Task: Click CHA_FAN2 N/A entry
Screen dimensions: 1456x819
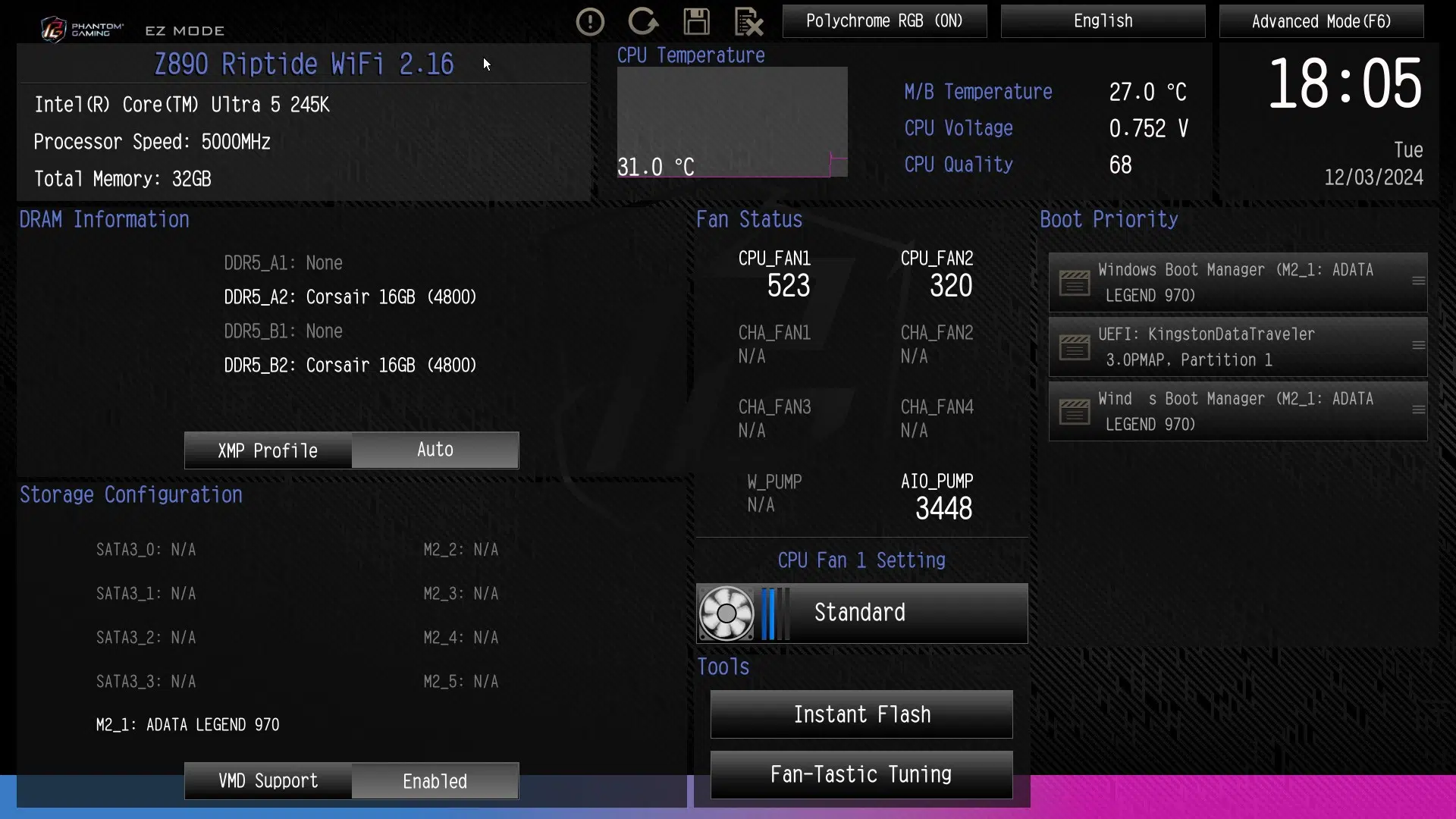Action: click(937, 344)
